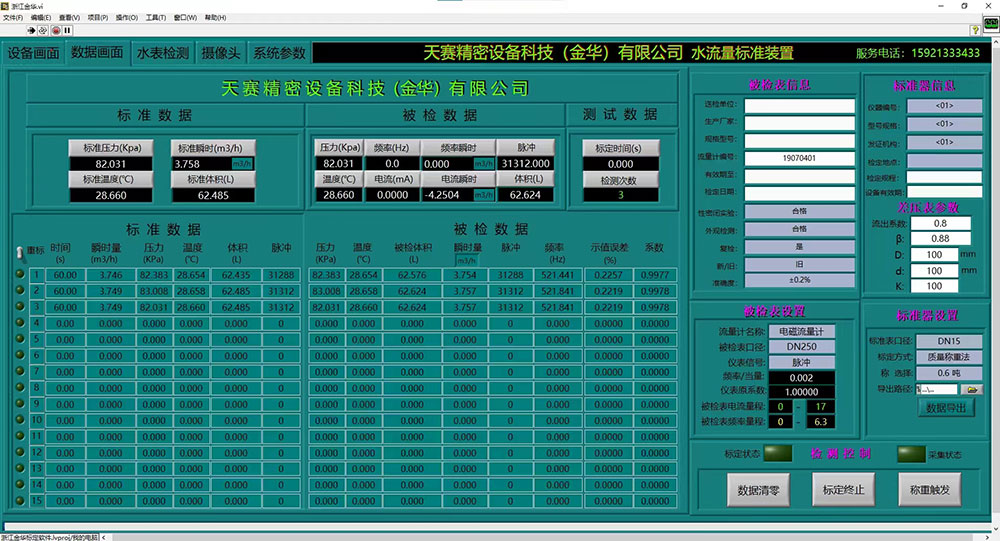The image size is (1000, 541).
Task: Open the 仪器编号 dropdown showing <01>
Action: point(945,106)
